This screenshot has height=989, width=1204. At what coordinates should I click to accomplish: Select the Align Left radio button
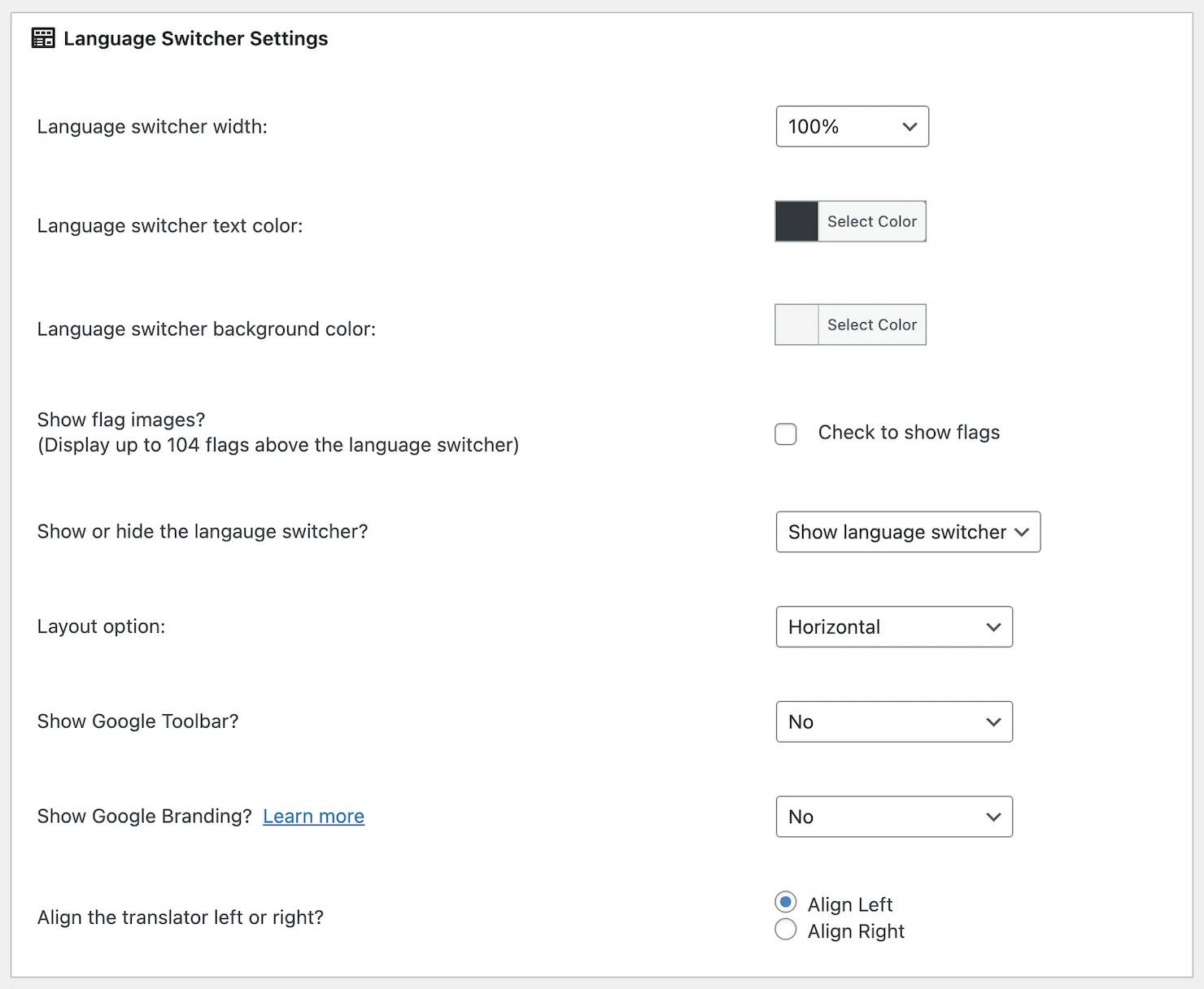tap(786, 902)
